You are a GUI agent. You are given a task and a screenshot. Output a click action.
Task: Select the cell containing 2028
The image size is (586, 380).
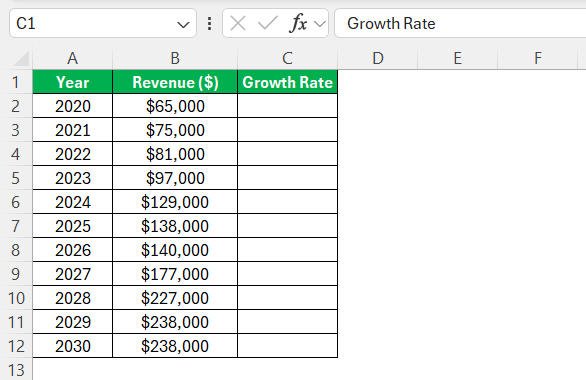click(73, 298)
